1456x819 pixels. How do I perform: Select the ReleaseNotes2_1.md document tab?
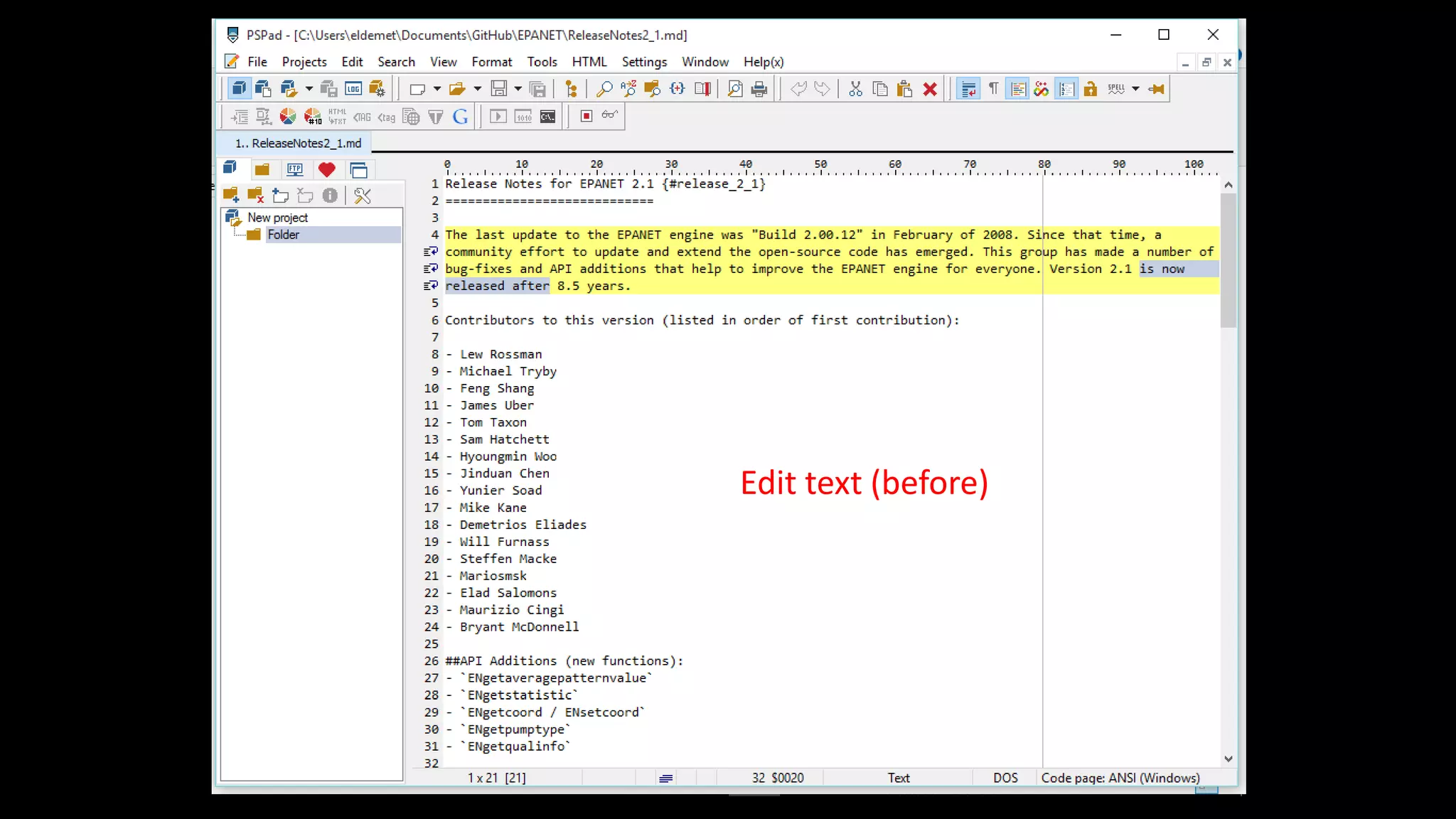point(294,143)
